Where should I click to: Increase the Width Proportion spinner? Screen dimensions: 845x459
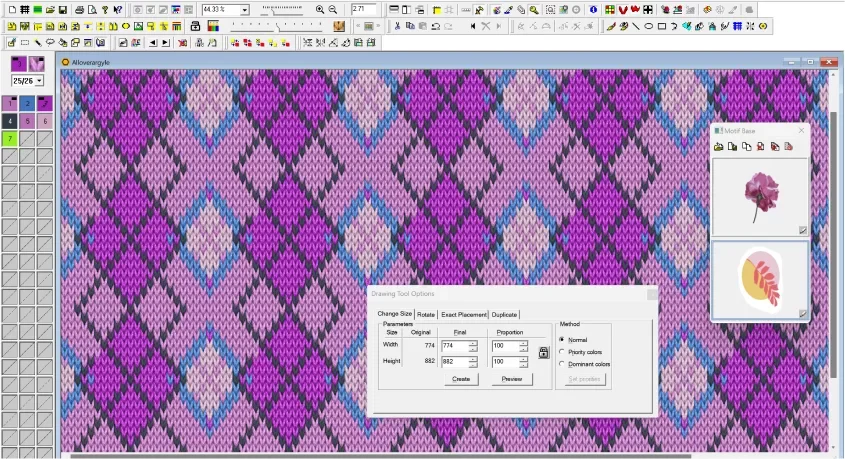click(x=523, y=343)
